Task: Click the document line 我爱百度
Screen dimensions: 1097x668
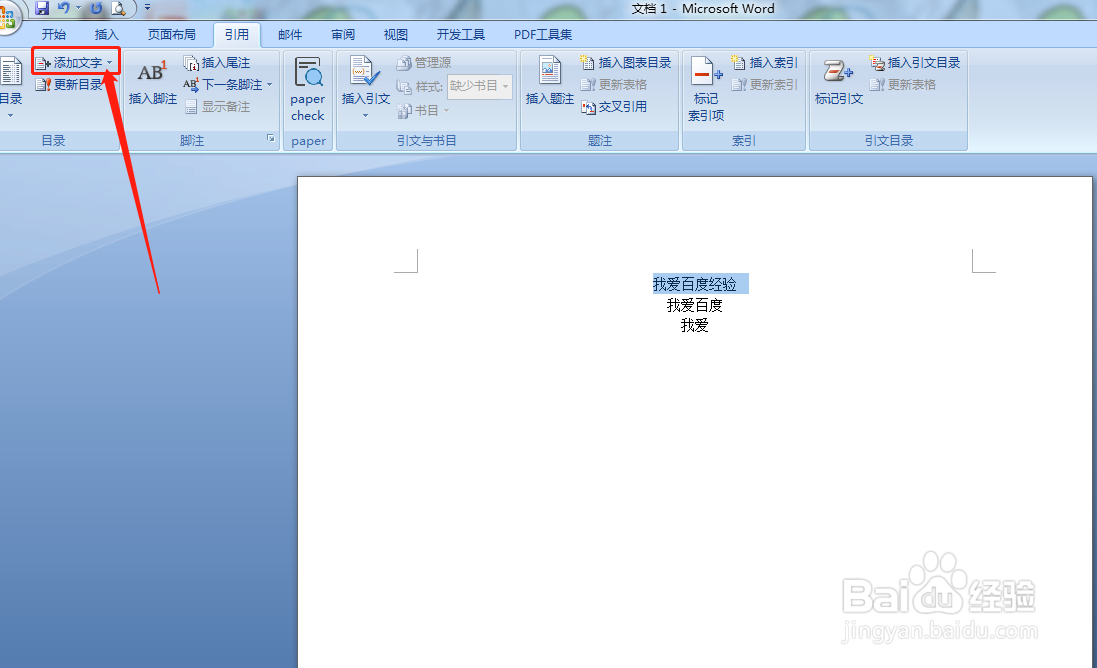Action: (695, 305)
